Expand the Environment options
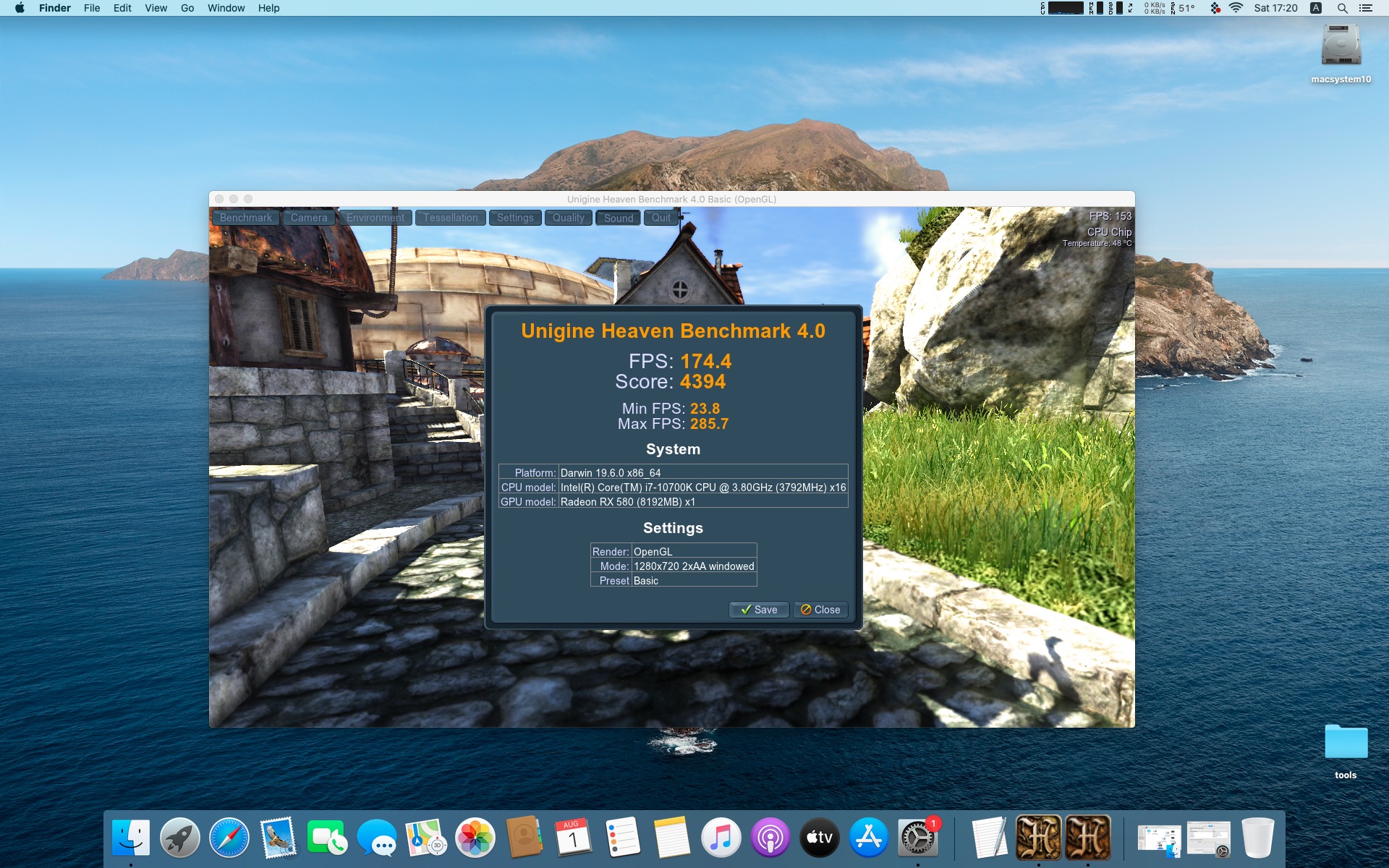 [x=375, y=218]
